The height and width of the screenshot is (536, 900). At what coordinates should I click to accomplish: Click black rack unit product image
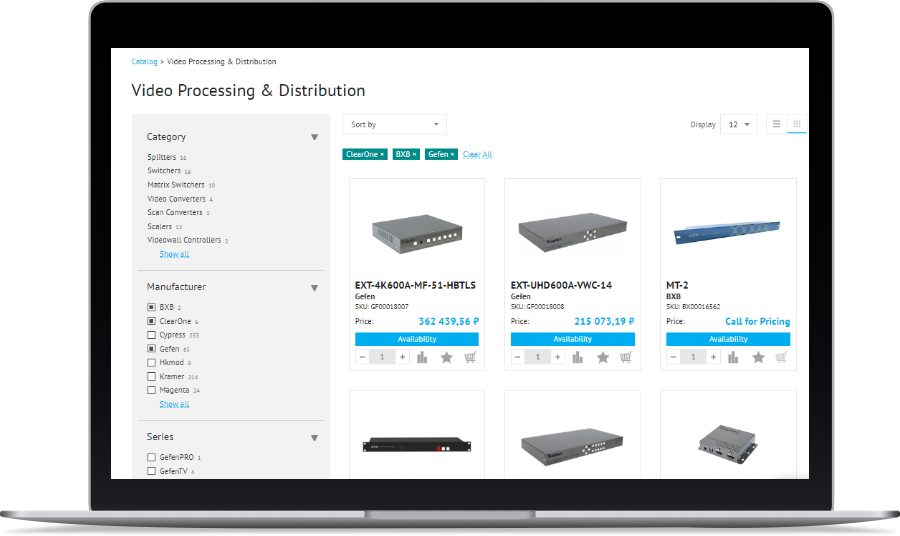[x=417, y=445]
